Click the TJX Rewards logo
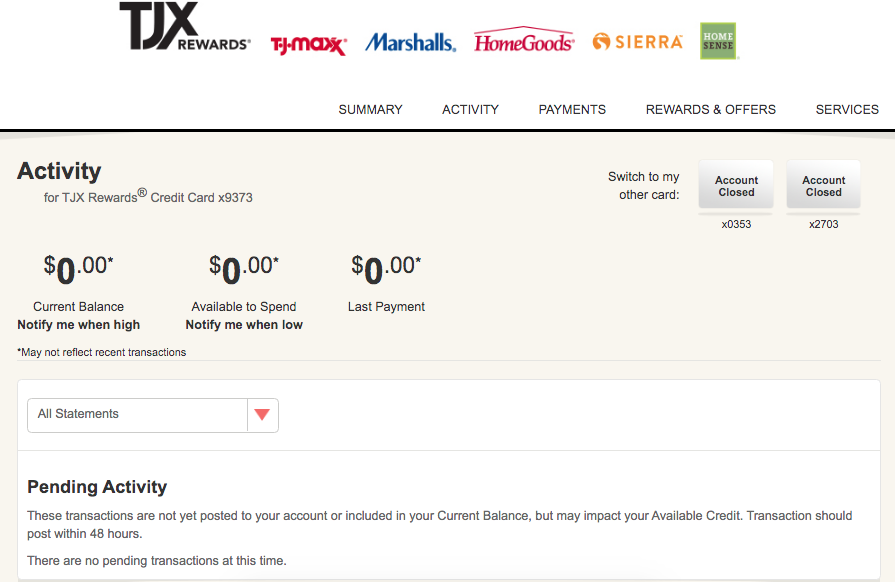 coord(185,27)
